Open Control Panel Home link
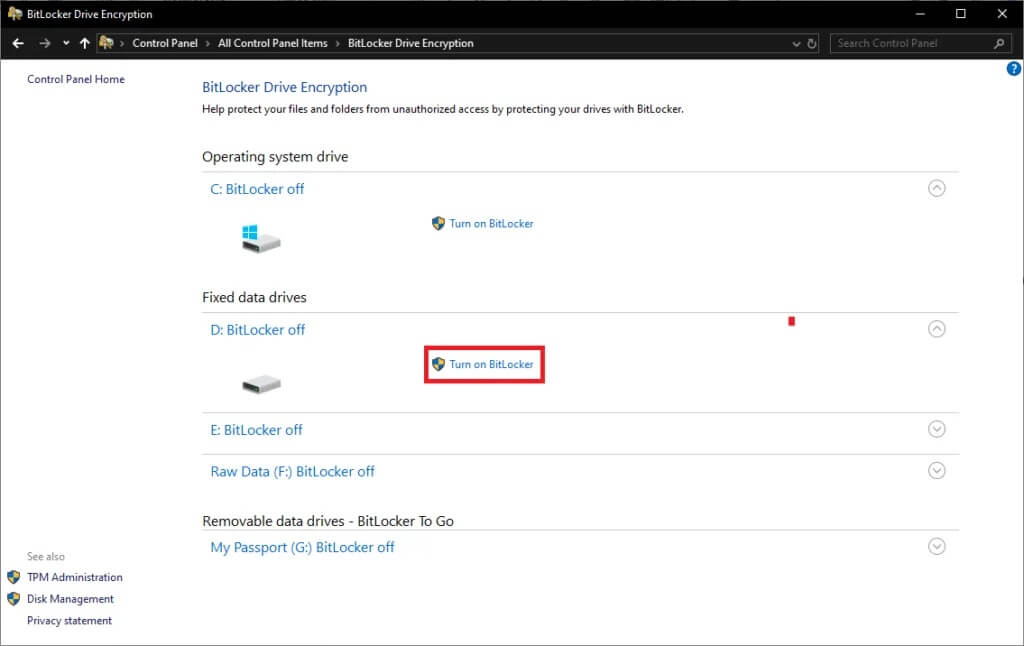The height and width of the screenshot is (646, 1024). pos(76,79)
